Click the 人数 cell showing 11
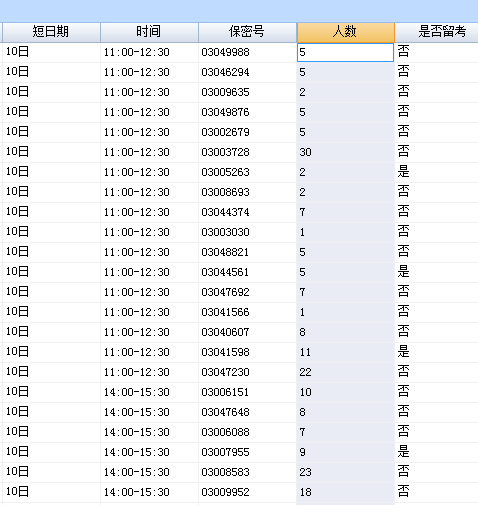478x505 pixels. (x=345, y=352)
